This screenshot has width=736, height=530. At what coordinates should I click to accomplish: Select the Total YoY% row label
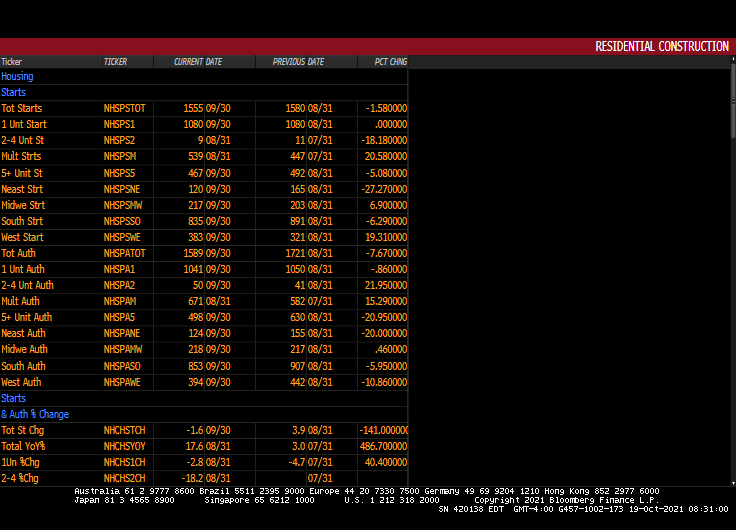click(24, 446)
